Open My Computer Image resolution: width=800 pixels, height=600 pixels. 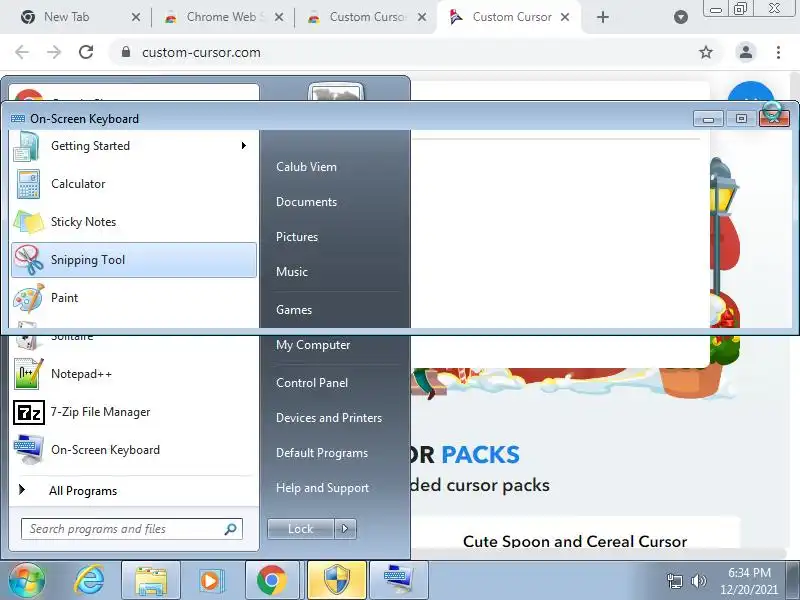pyautogui.click(x=313, y=345)
